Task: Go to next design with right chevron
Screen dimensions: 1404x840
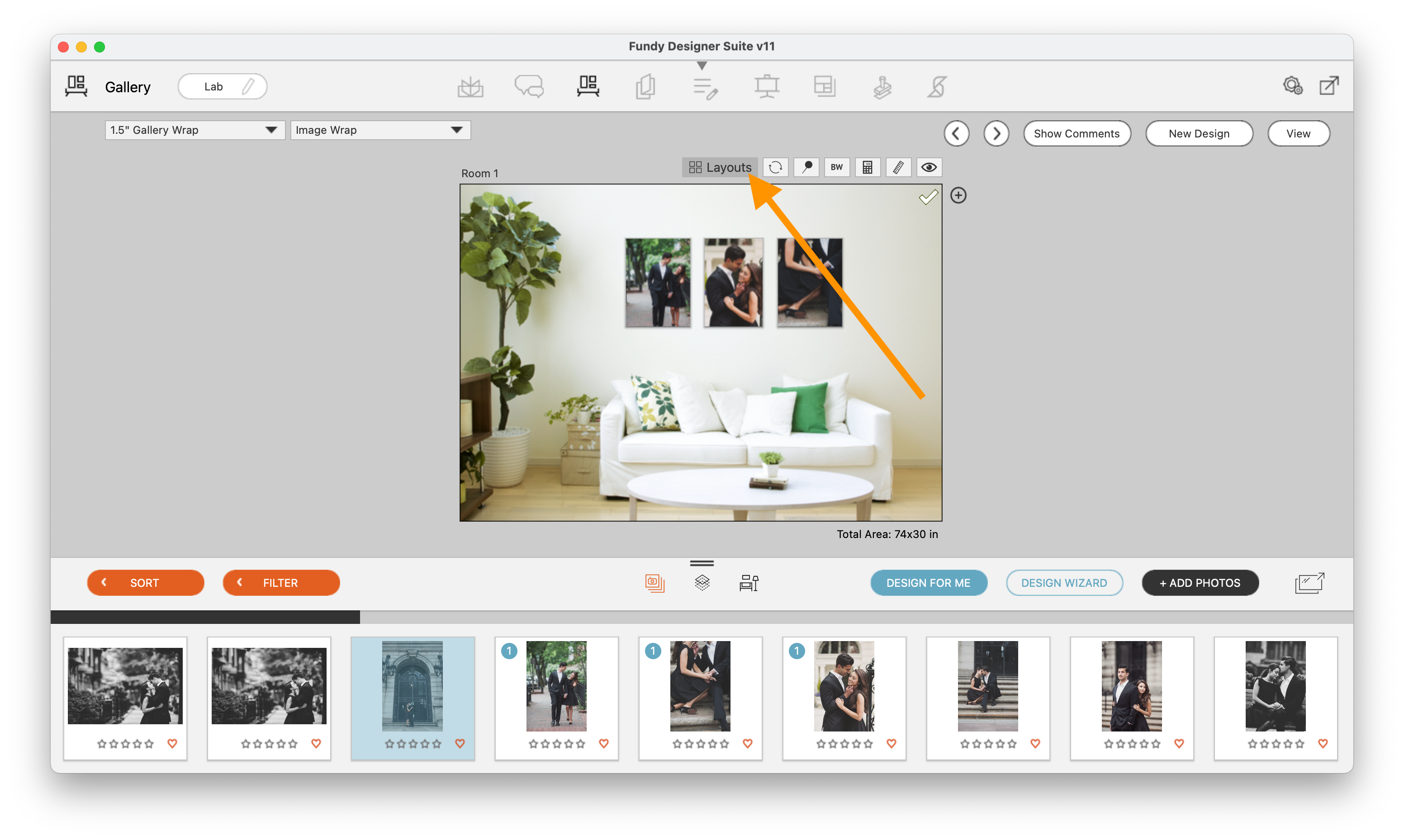Action: point(996,133)
